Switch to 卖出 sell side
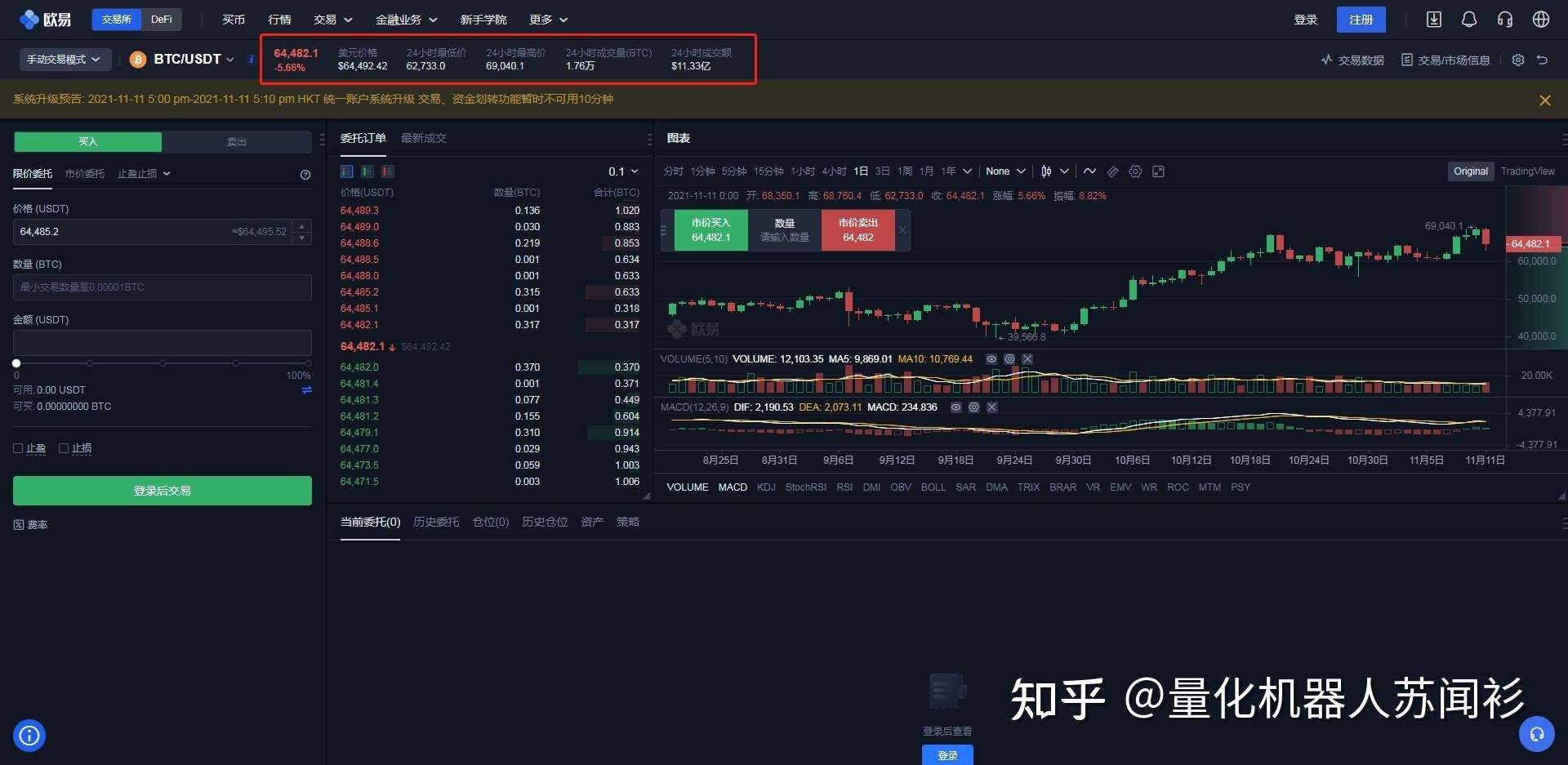 pyautogui.click(x=237, y=142)
